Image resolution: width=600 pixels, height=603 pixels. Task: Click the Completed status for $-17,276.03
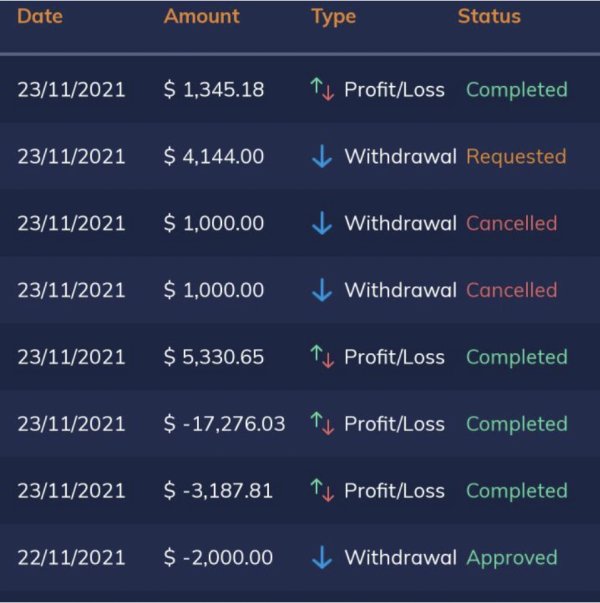pos(516,424)
